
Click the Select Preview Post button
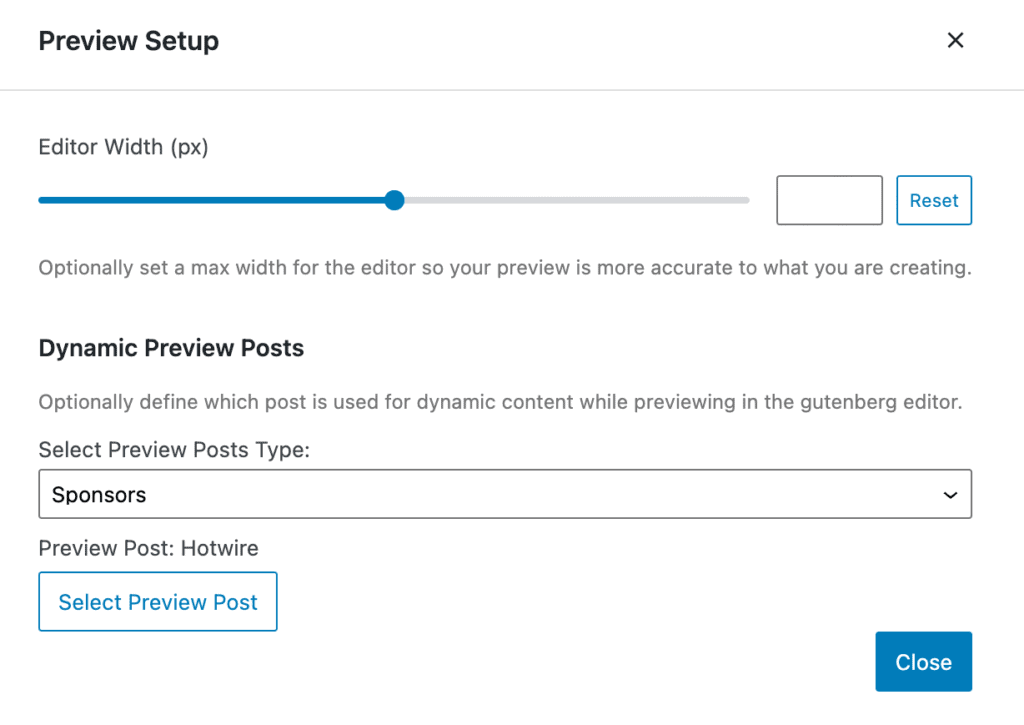pyautogui.click(x=158, y=602)
